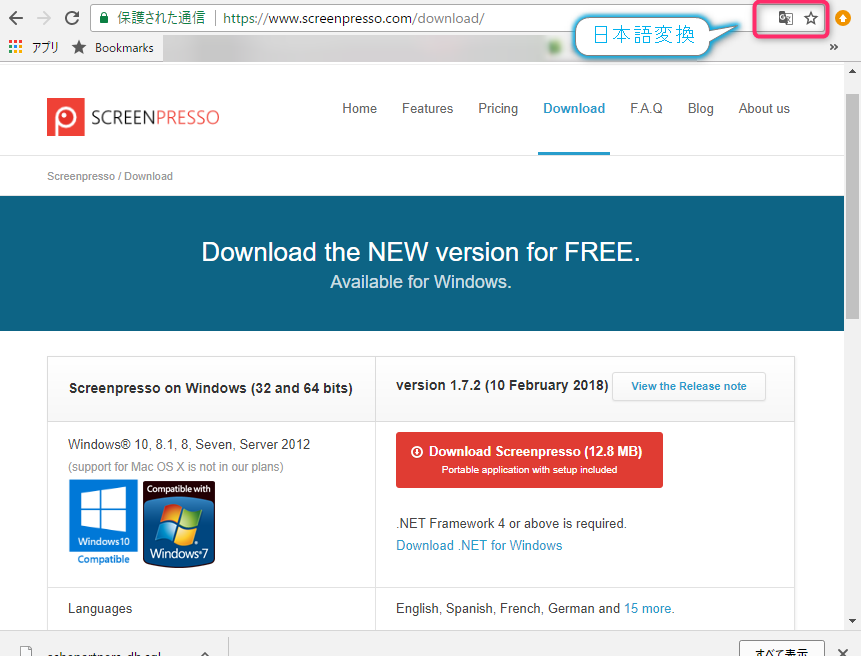The width and height of the screenshot is (861, 656).
Task: Bookmark this page with the star icon
Action: pyautogui.click(x=810, y=18)
